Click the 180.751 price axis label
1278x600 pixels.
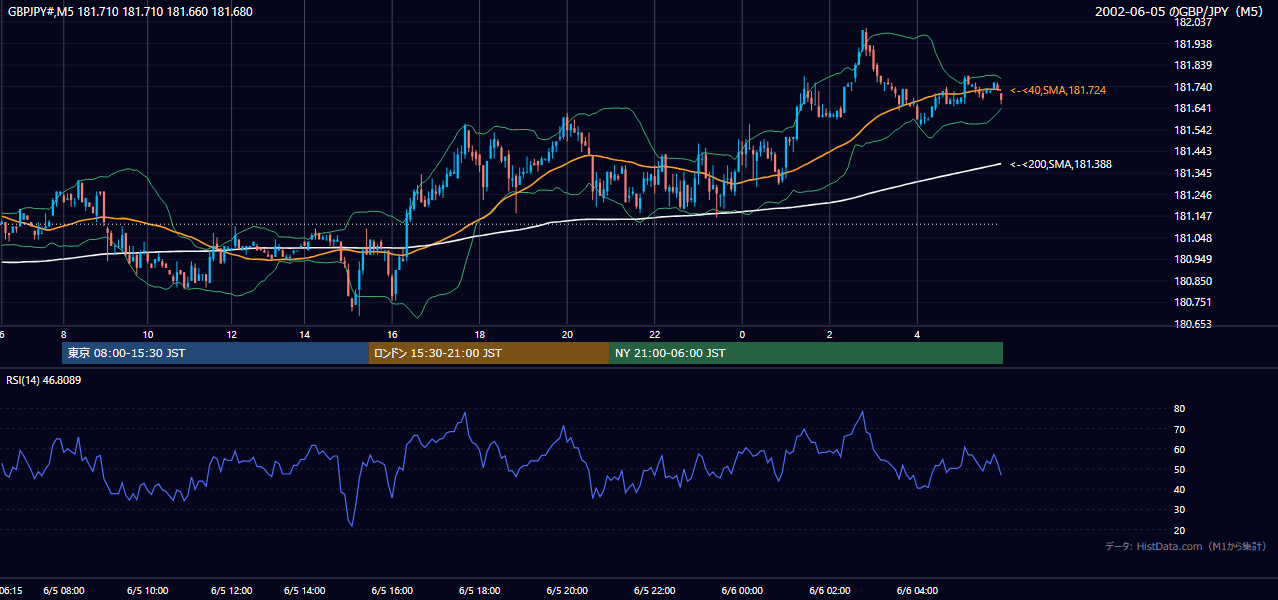tap(1192, 302)
